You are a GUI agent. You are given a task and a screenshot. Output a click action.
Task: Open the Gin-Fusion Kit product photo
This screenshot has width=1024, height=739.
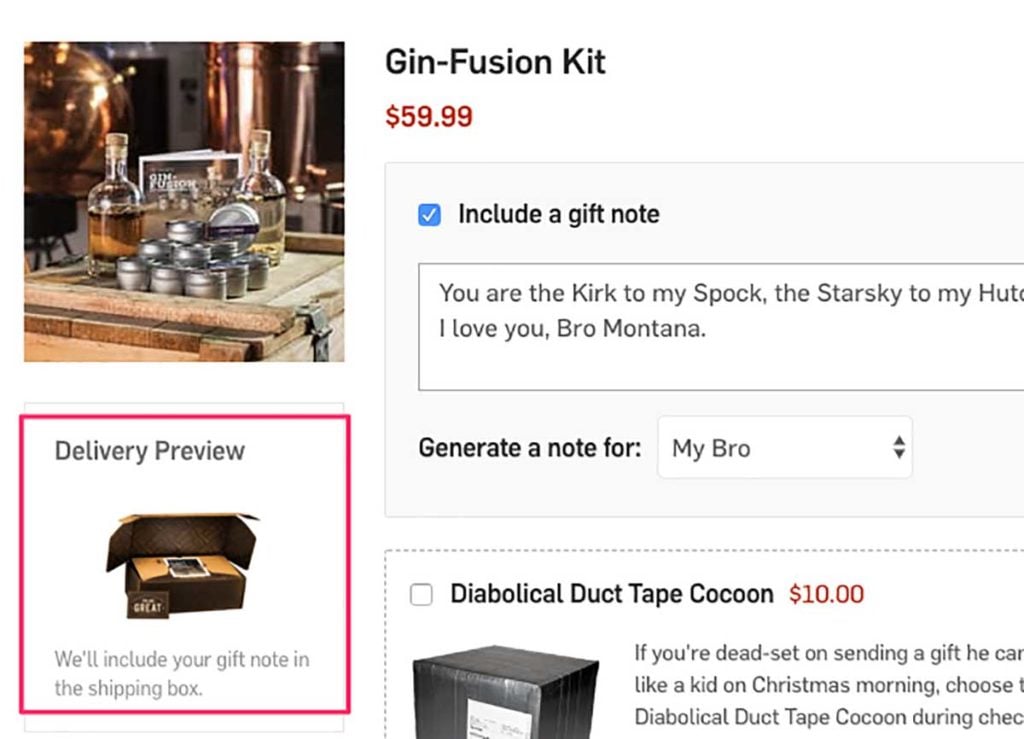tap(184, 202)
